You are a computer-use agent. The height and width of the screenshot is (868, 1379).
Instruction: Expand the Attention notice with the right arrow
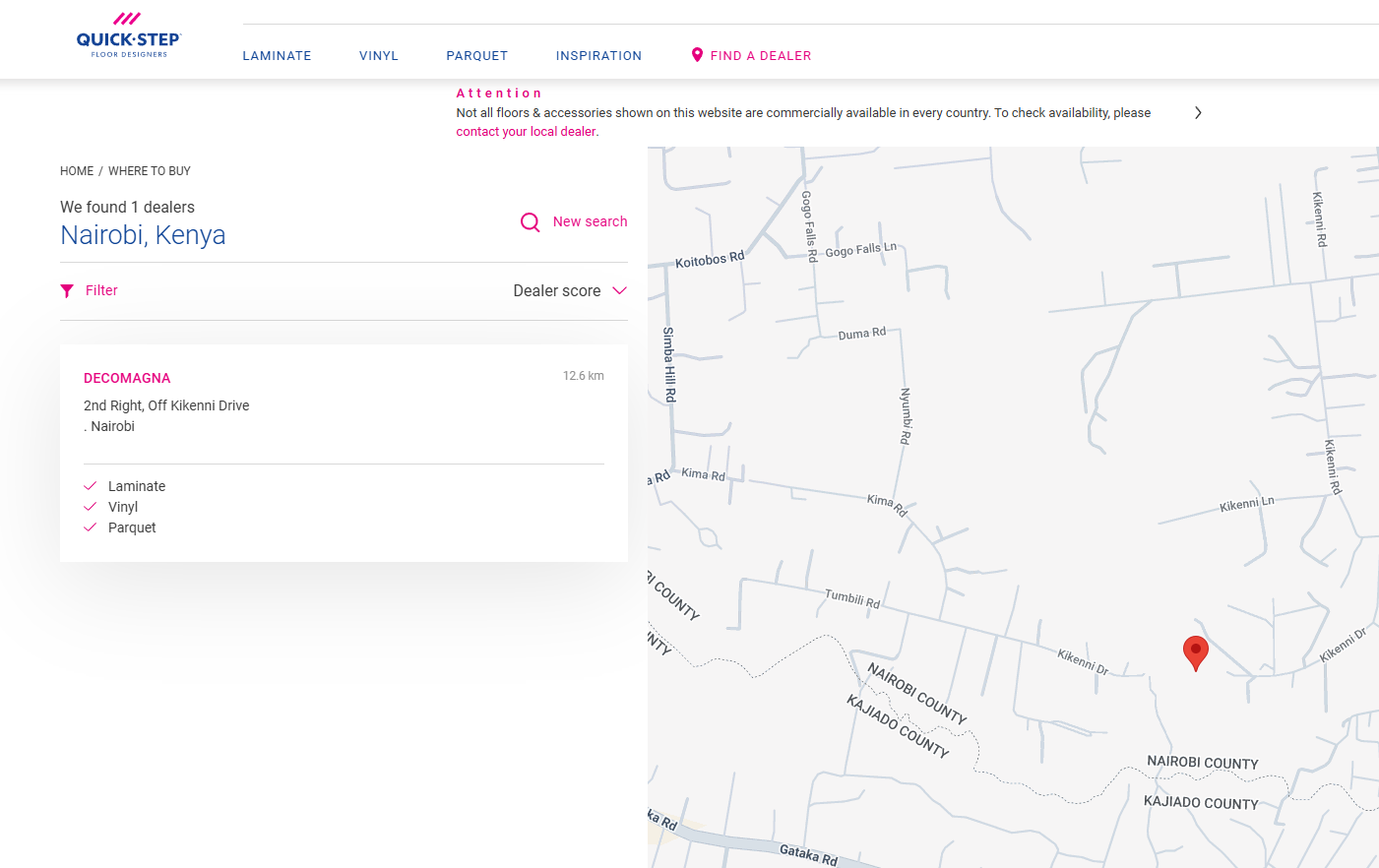click(1198, 113)
